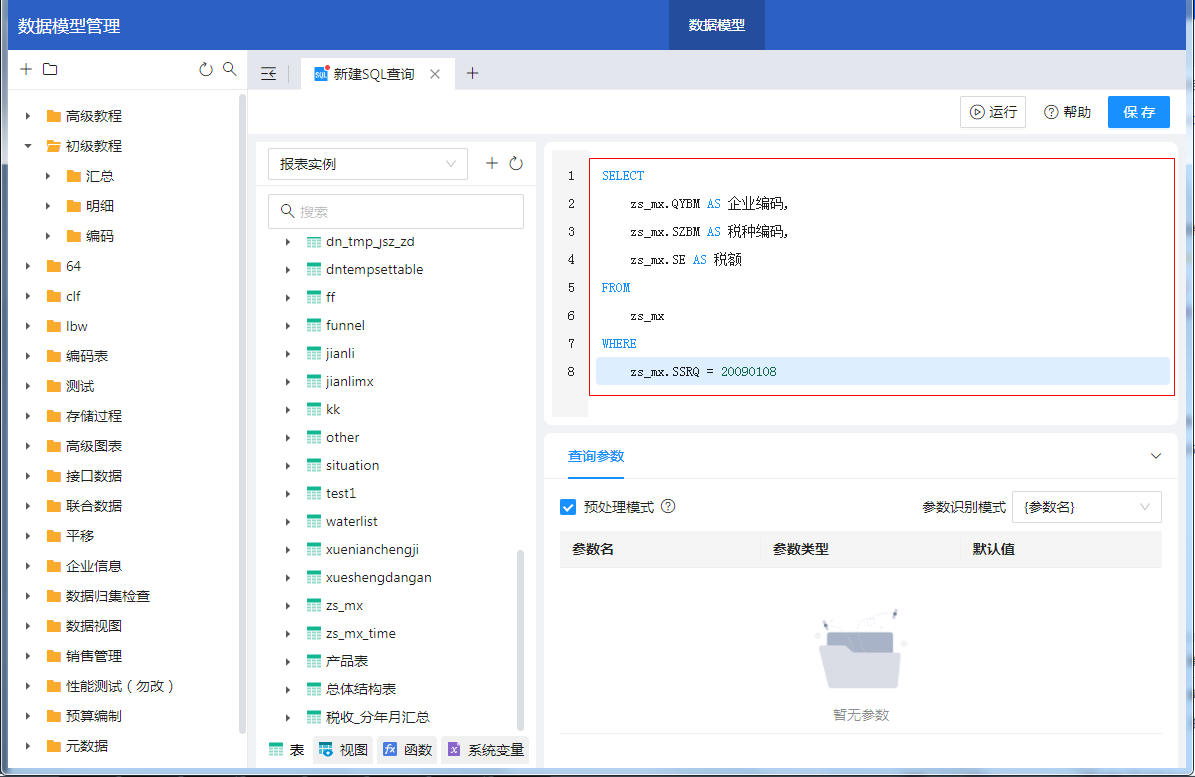The width and height of the screenshot is (1195, 777).
Task: Toggle the 预处理模式 checkbox
Action: [x=568, y=507]
